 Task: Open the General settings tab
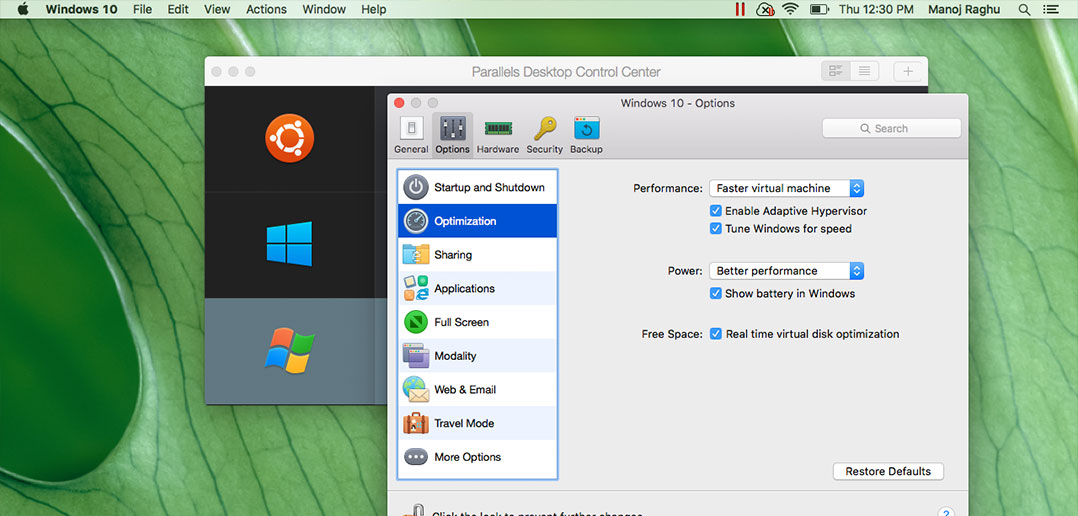[x=411, y=135]
